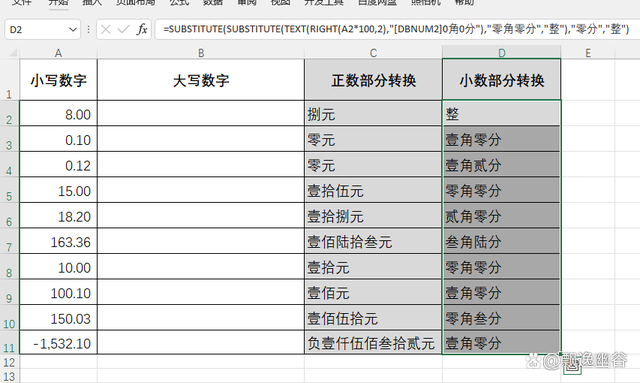
Task: Click cell containing 壹拾捌元
Action: (x=373, y=216)
